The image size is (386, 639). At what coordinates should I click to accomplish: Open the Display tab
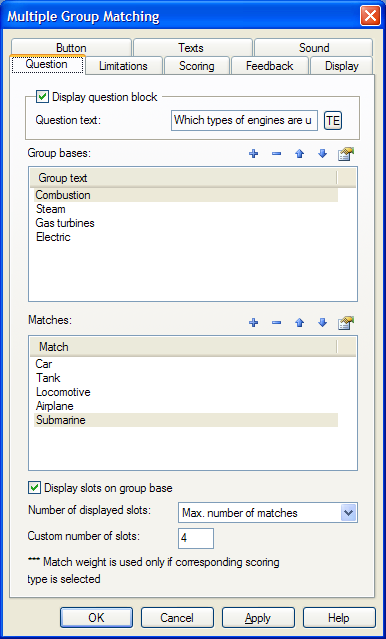tap(342, 66)
